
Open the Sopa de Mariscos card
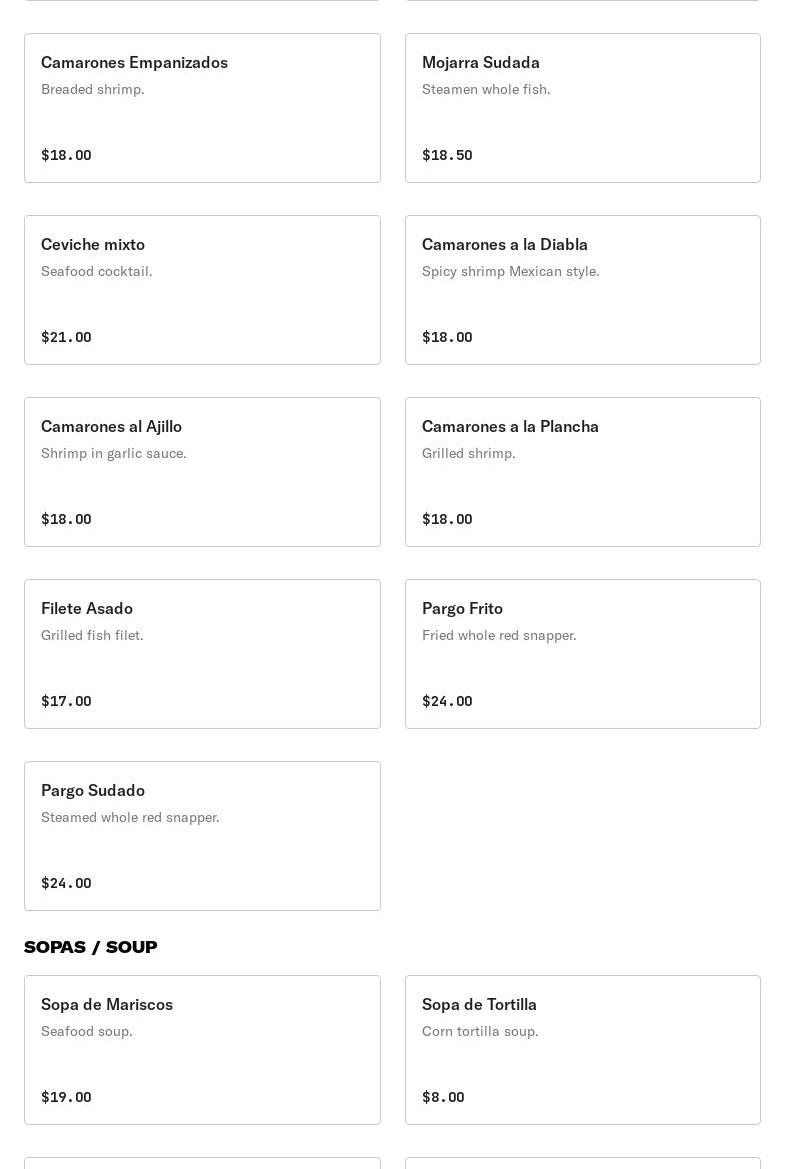(202, 1050)
